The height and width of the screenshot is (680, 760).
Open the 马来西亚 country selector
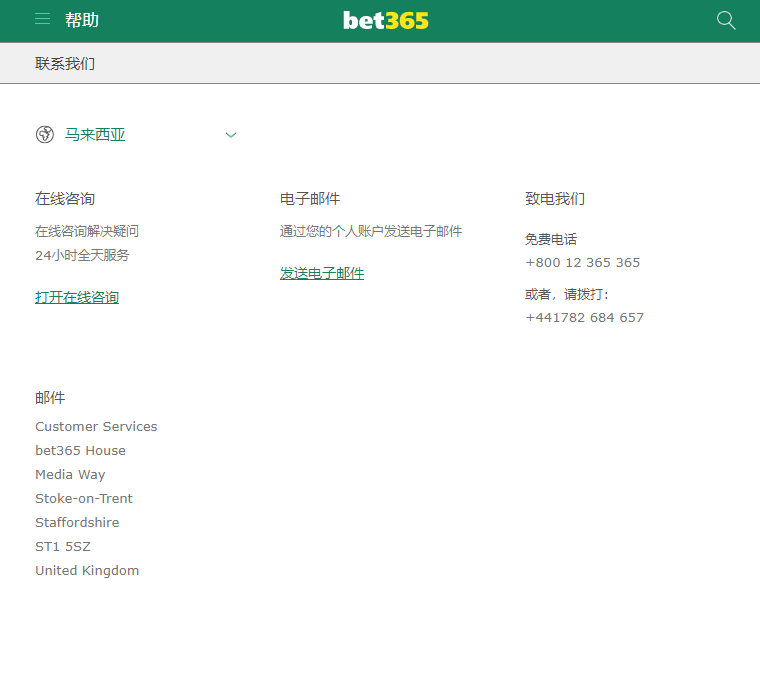tap(96, 135)
